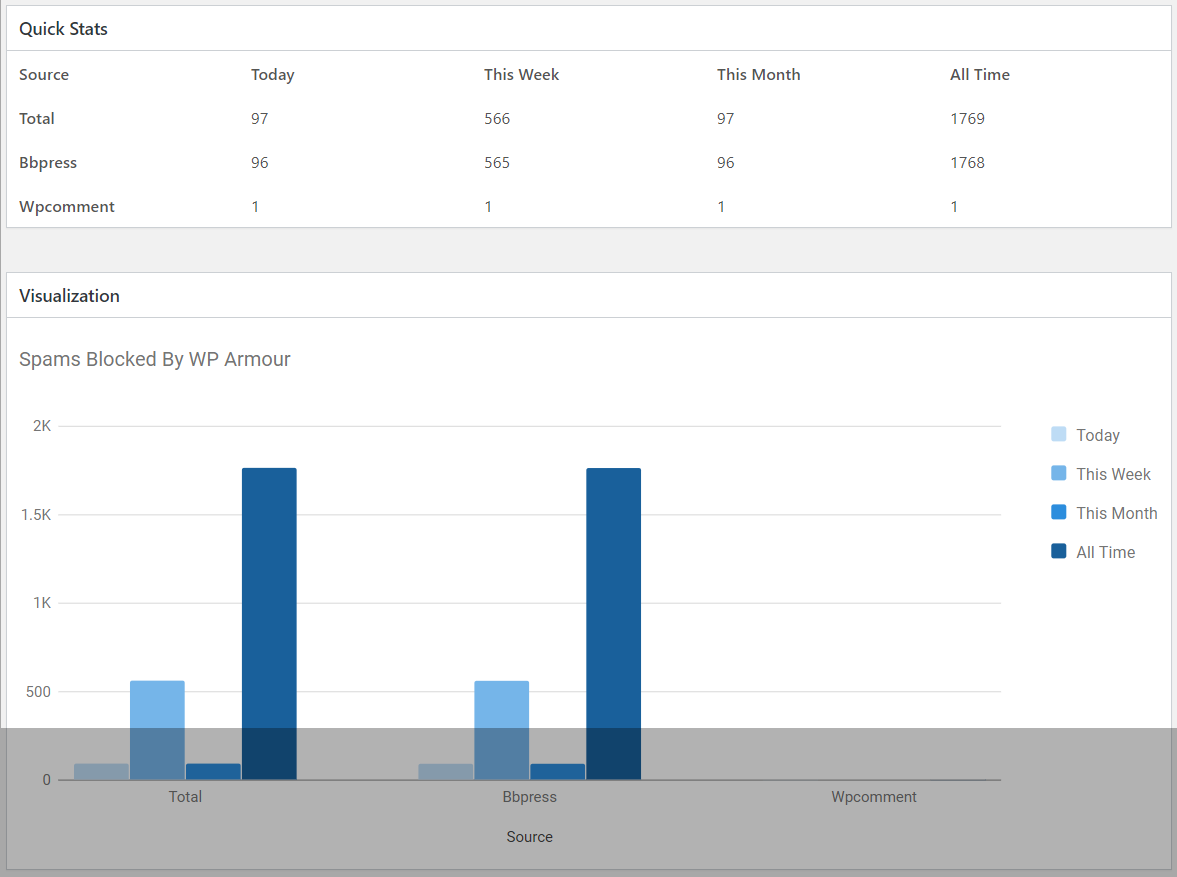The height and width of the screenshot is (877, 1177).
Task: Collapse the Quick Stats panel header
Action: coord(63,29)
